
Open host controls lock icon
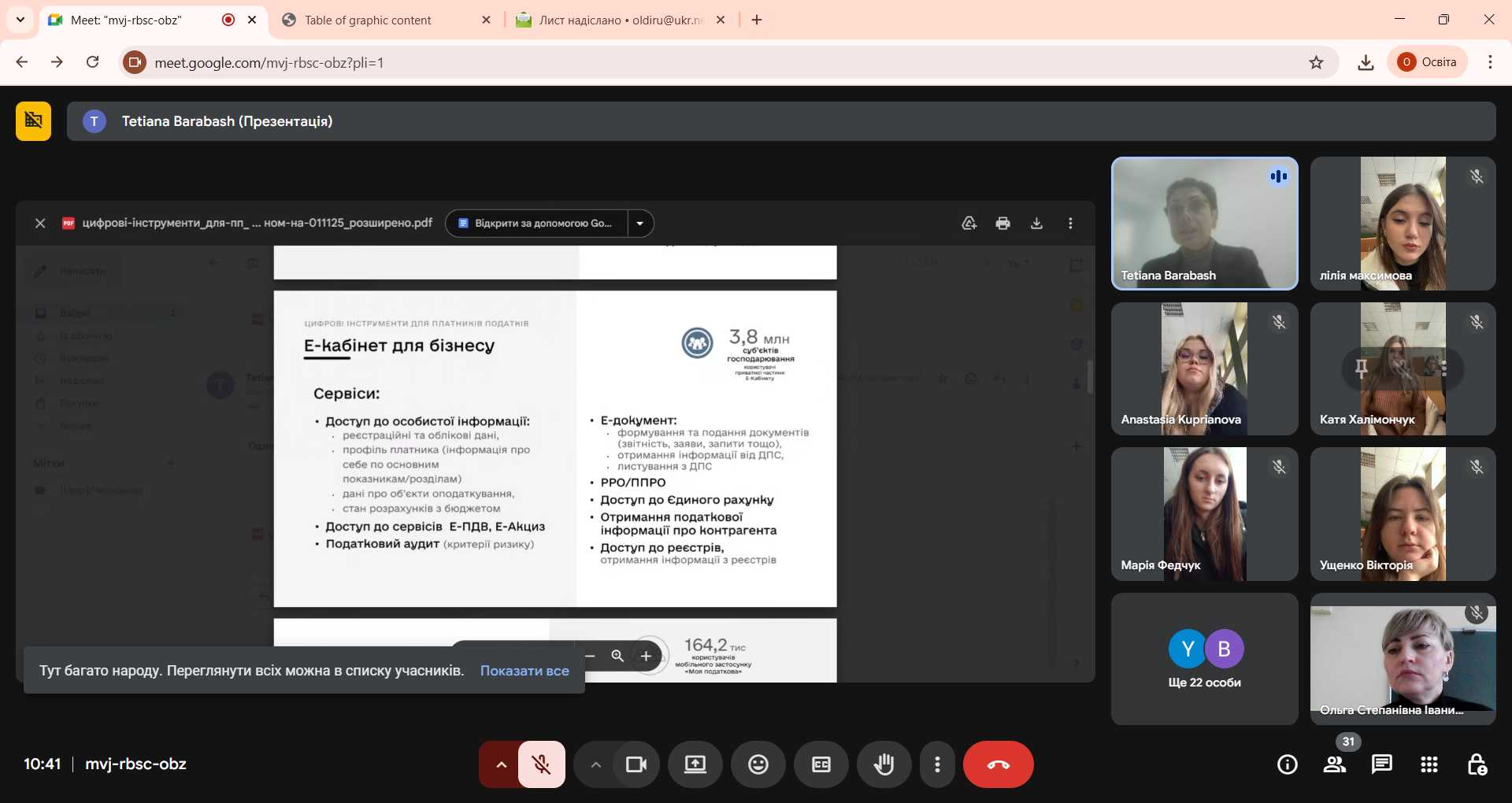coord(1477,764)
